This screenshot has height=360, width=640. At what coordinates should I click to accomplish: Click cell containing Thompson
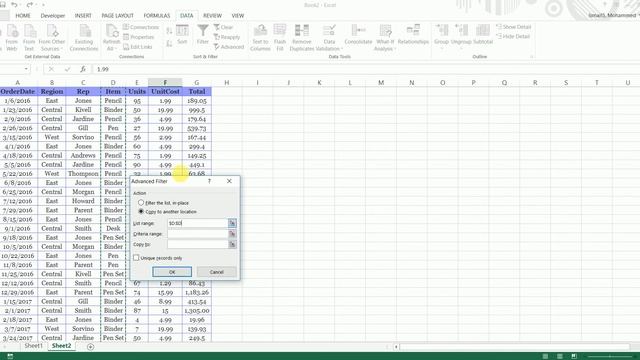click(83, 173)
